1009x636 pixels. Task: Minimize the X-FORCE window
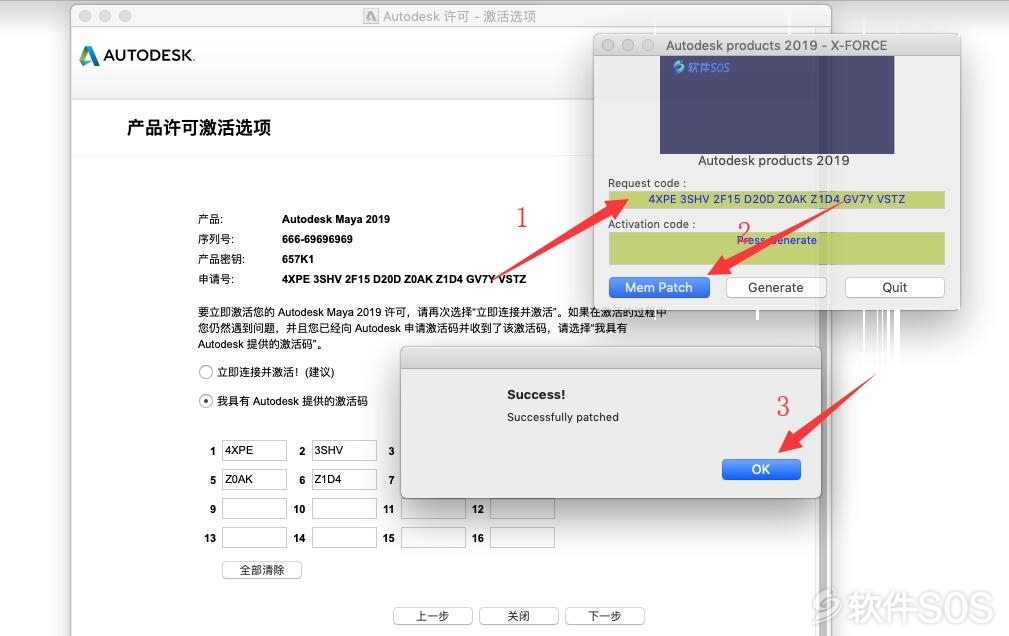628,45
